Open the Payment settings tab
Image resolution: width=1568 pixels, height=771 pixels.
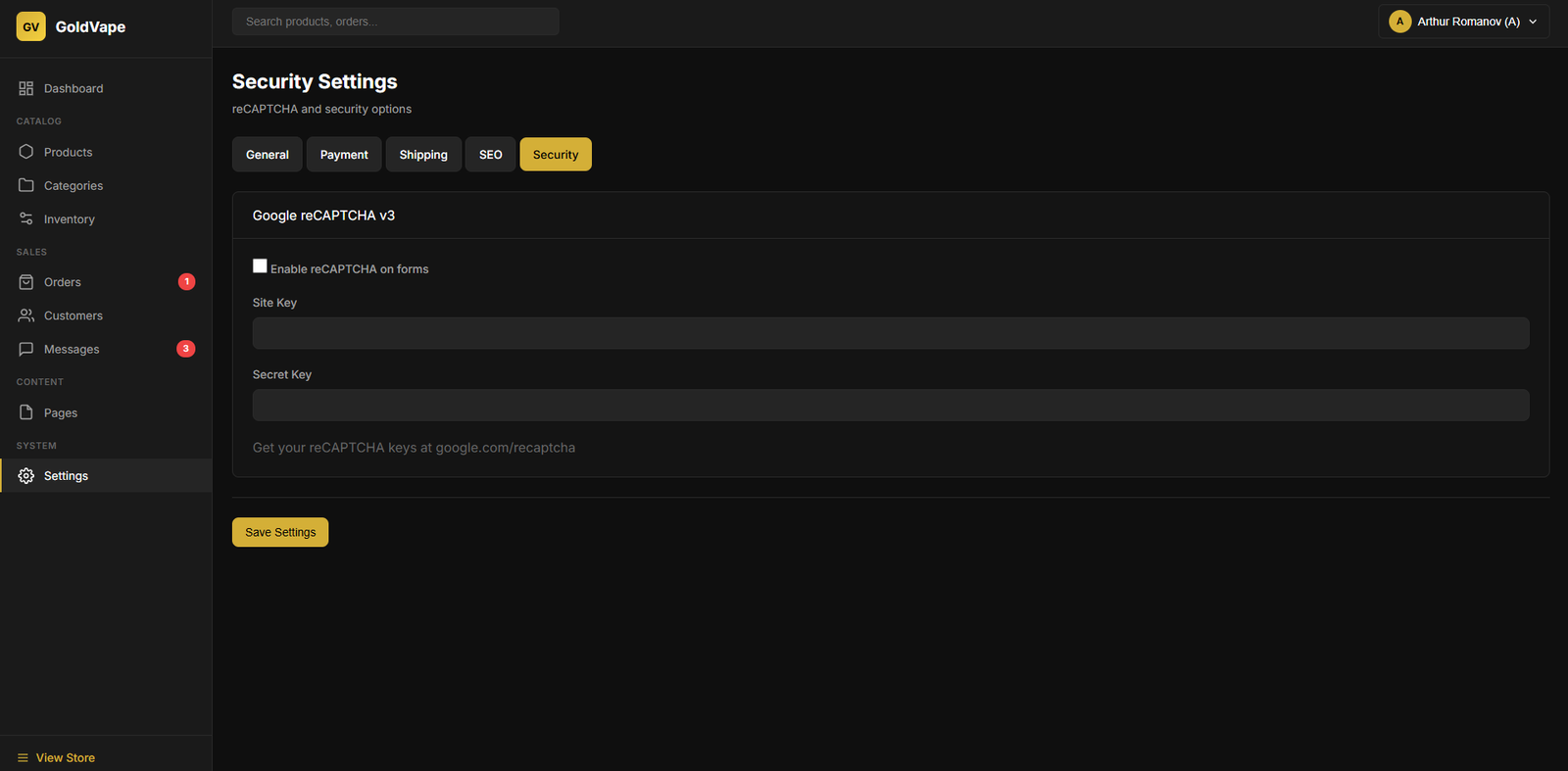(x=344, y=155)
